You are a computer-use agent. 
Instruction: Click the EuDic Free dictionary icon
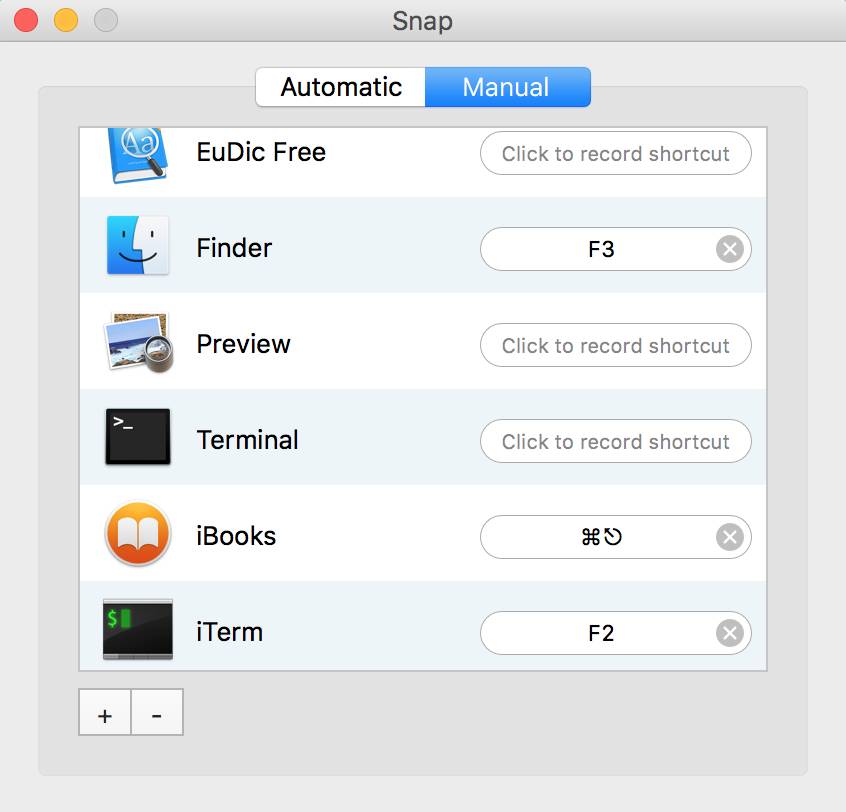(138, 155)
